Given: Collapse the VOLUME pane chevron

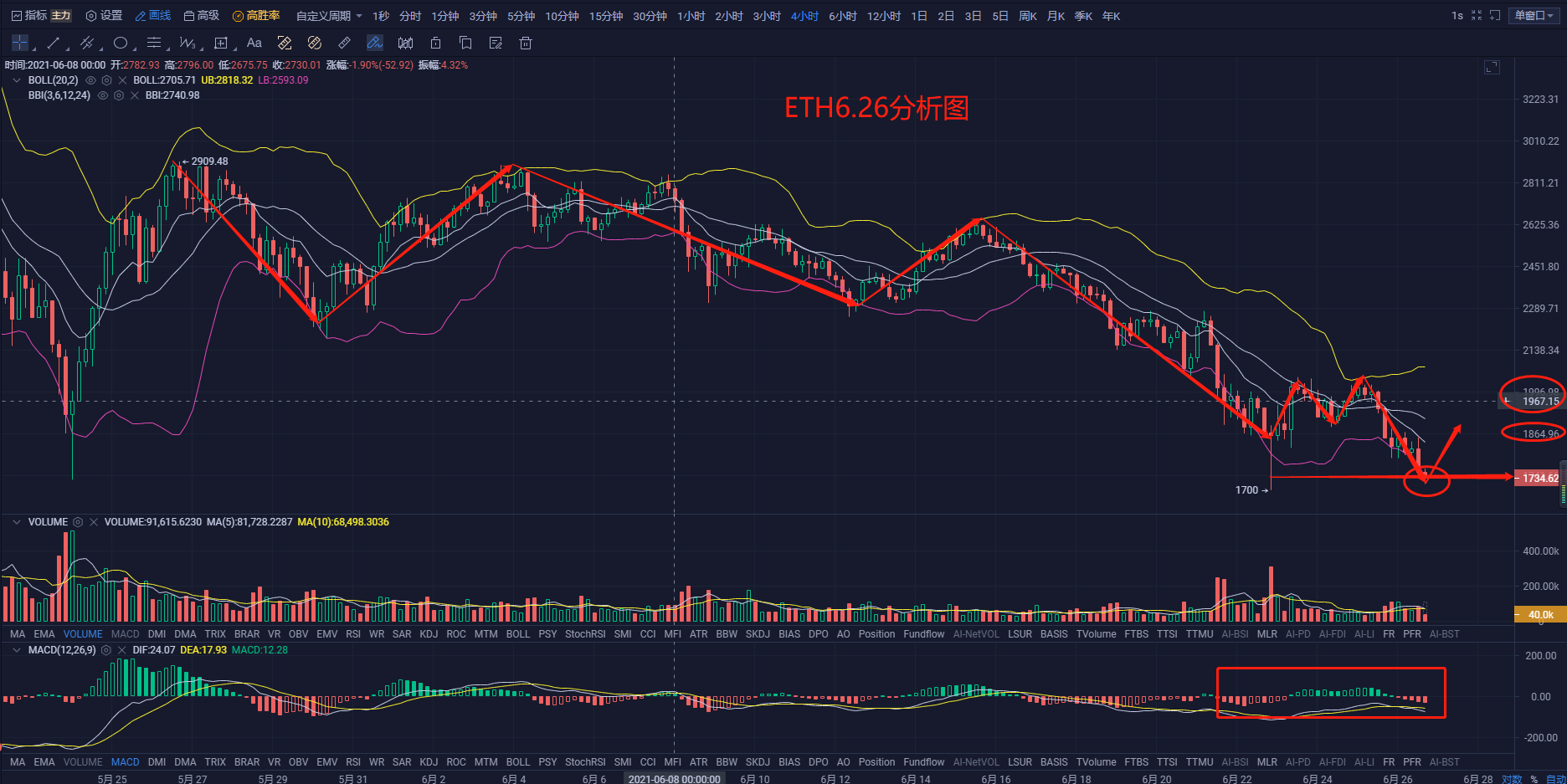Looking at the screenshot, I should click(17, 522).
